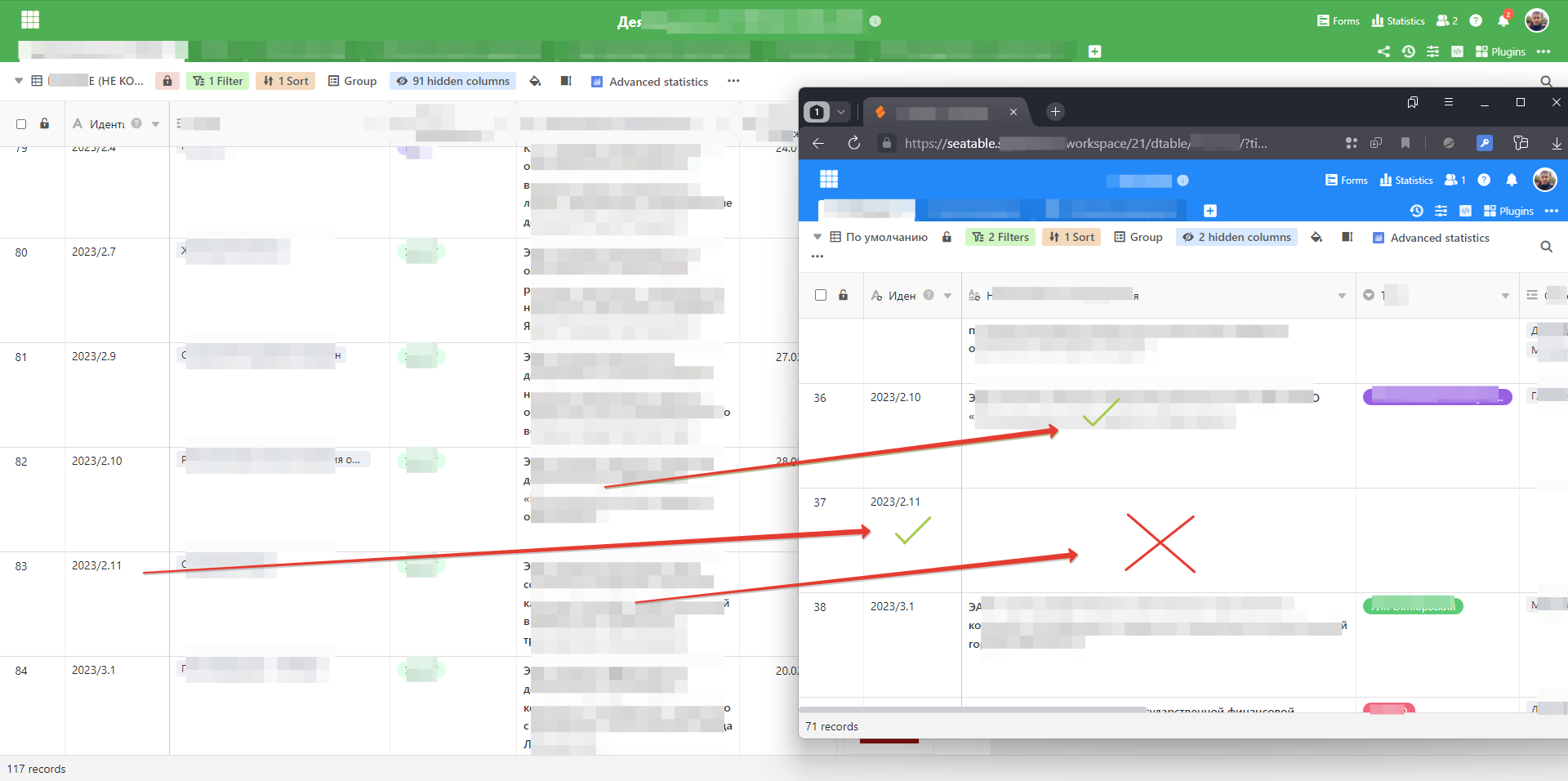Viewport: 1568px width, 781px height.
Task: Click the share icon in green header
Action: (1383, 51)
